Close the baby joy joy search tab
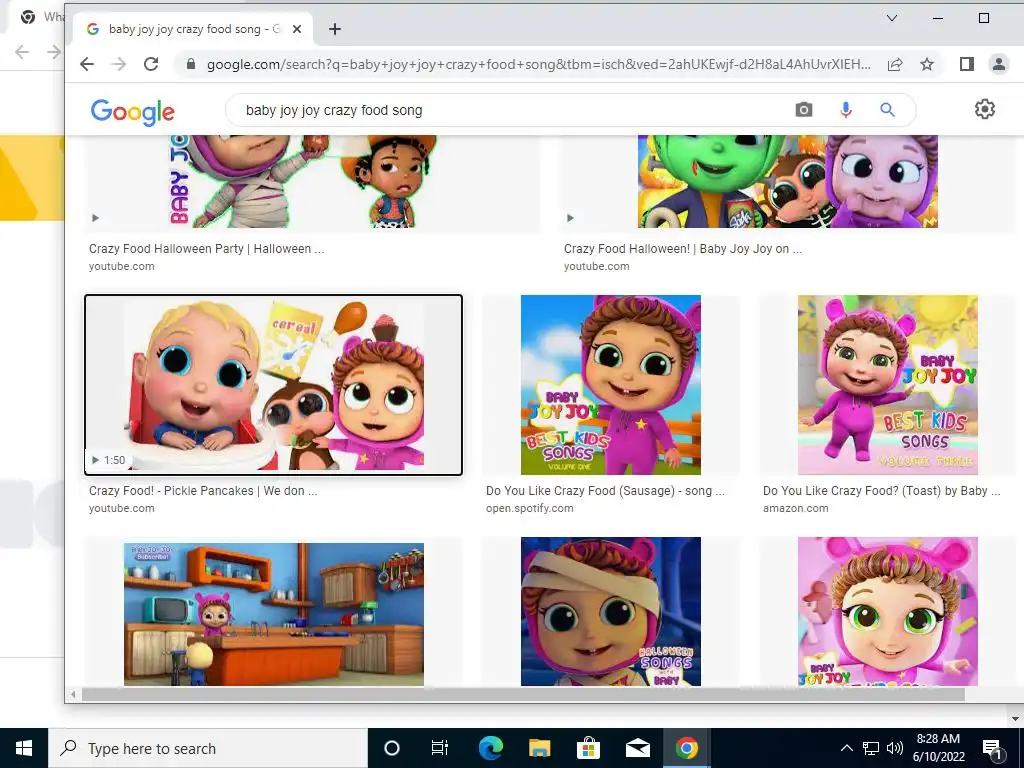The height and width of the screenshot is (768, 1024). 296,29
